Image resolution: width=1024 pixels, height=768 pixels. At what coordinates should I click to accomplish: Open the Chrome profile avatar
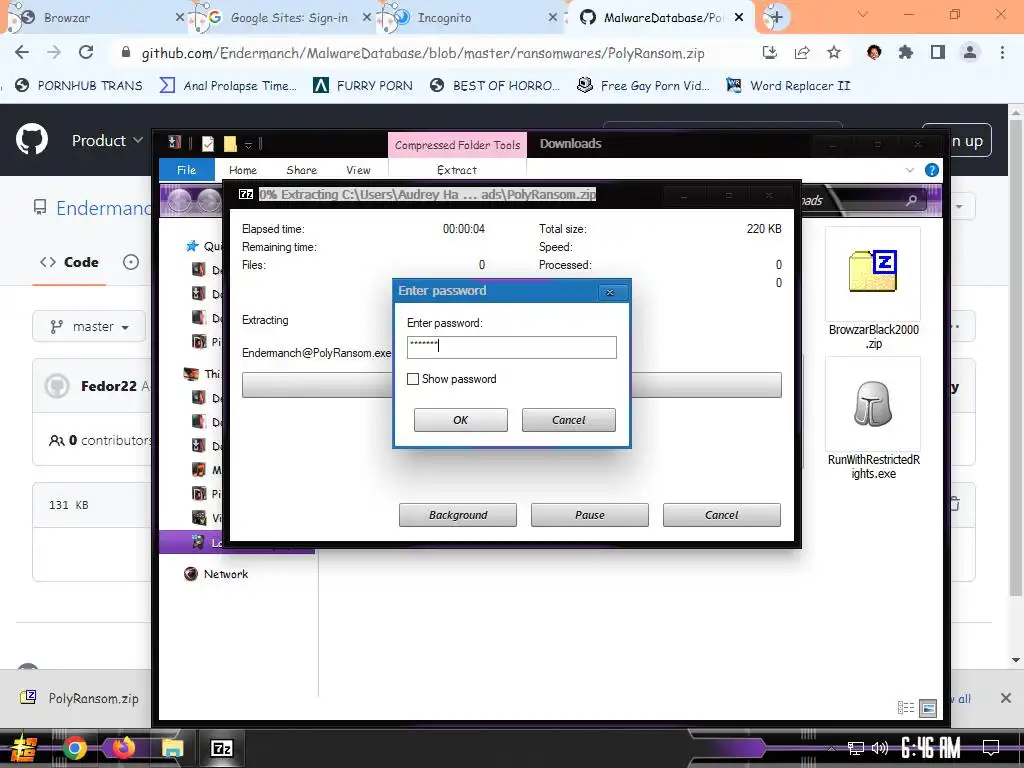click(x=970, y=52)
